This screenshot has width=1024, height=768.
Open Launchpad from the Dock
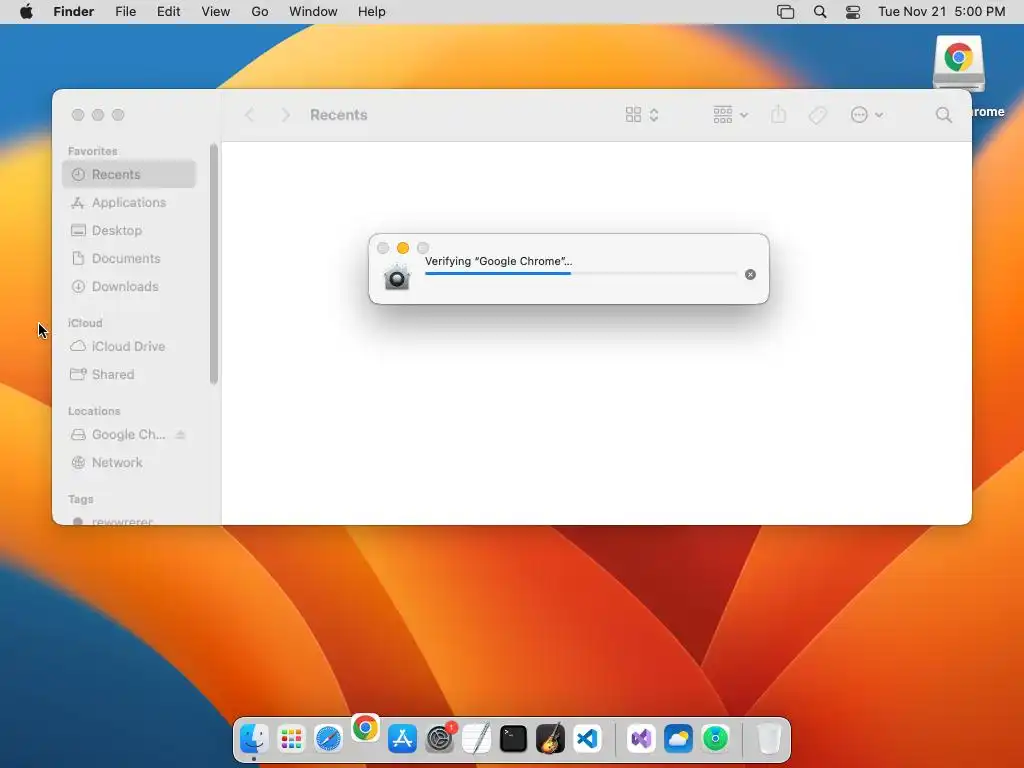click(291, 739)
